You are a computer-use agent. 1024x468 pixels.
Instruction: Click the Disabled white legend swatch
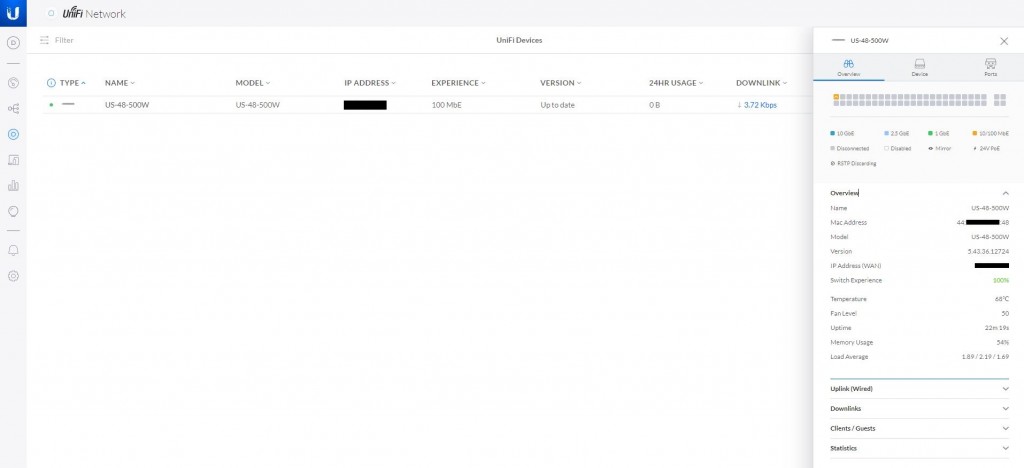[x=887, y=149]
